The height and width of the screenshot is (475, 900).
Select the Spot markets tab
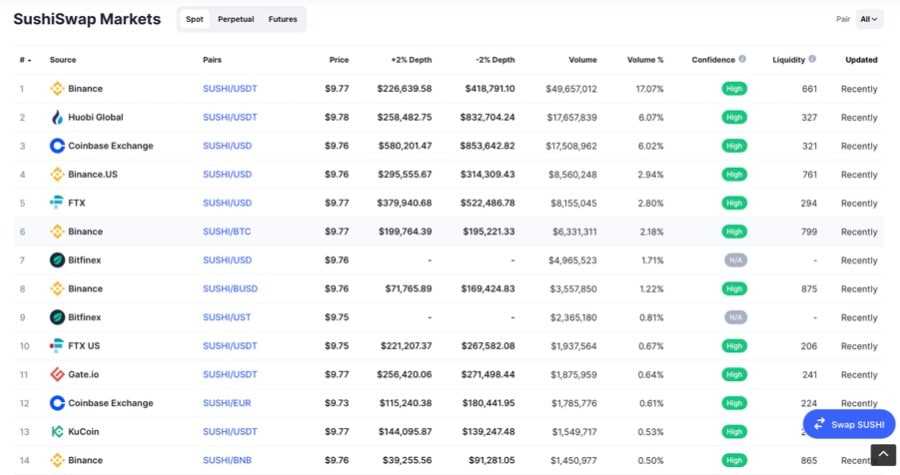[x=194, y=19]
